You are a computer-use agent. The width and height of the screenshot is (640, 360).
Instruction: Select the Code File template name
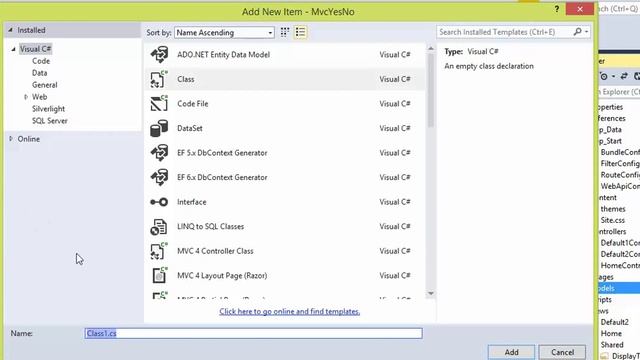click(193, 104)
